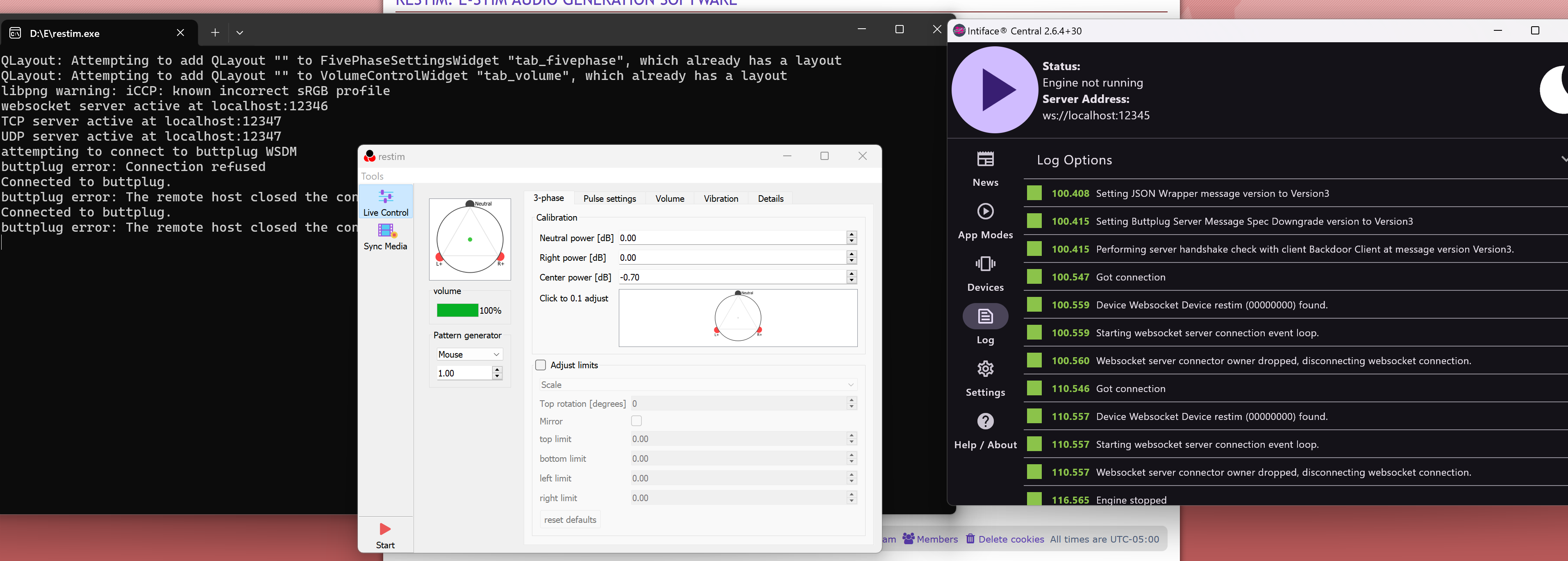Viewport: 1568px width, 561px height.
Task: Maximize the terminal window
Action: (x=899, y=29)
